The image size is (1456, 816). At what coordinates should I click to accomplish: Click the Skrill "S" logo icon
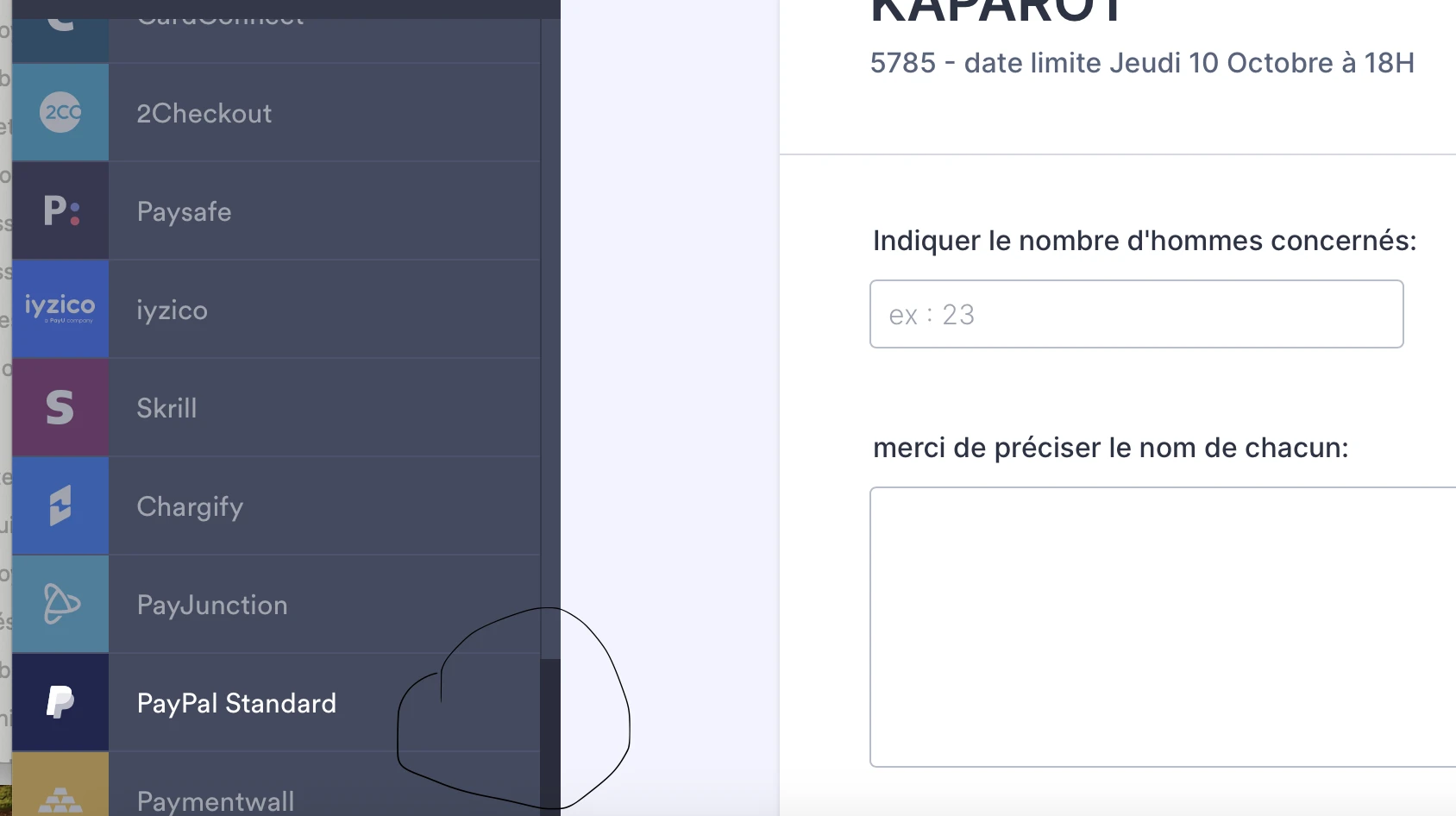pos(60,407)
